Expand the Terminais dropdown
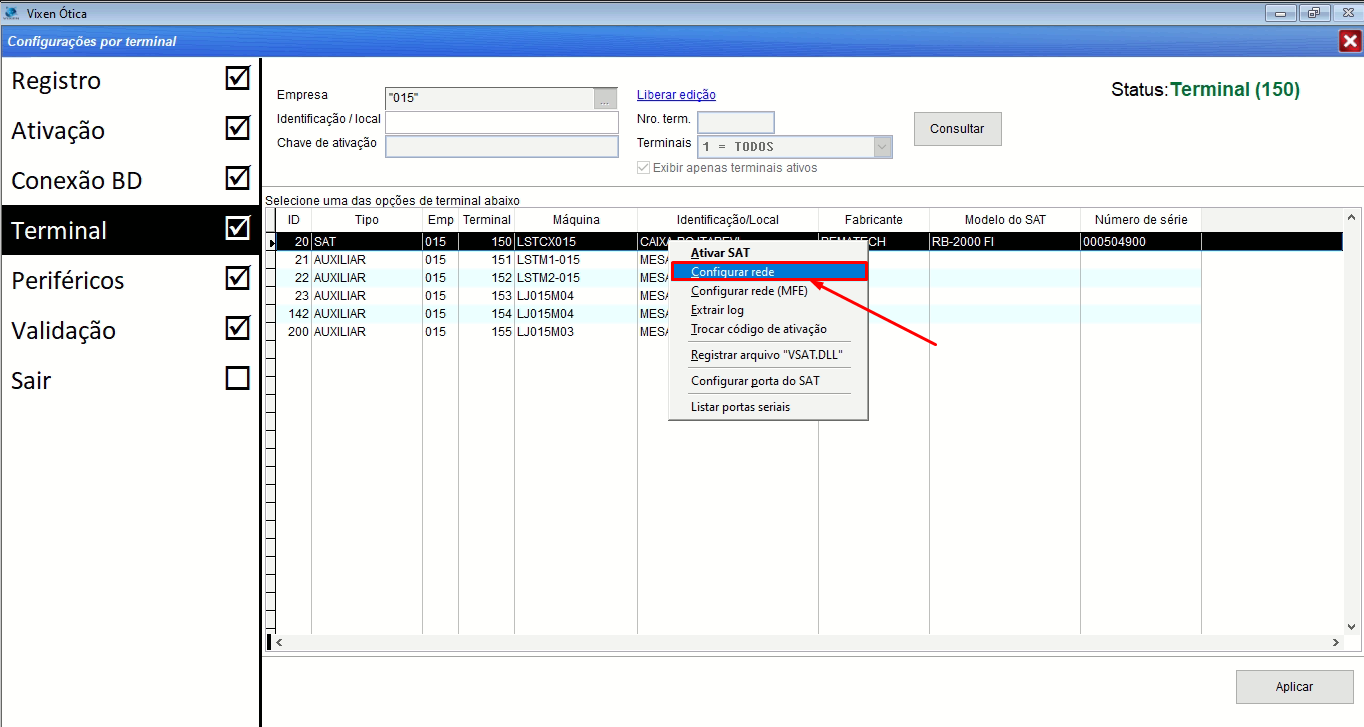Viewport: 1364px width, 727px height. tap(882, 147)
